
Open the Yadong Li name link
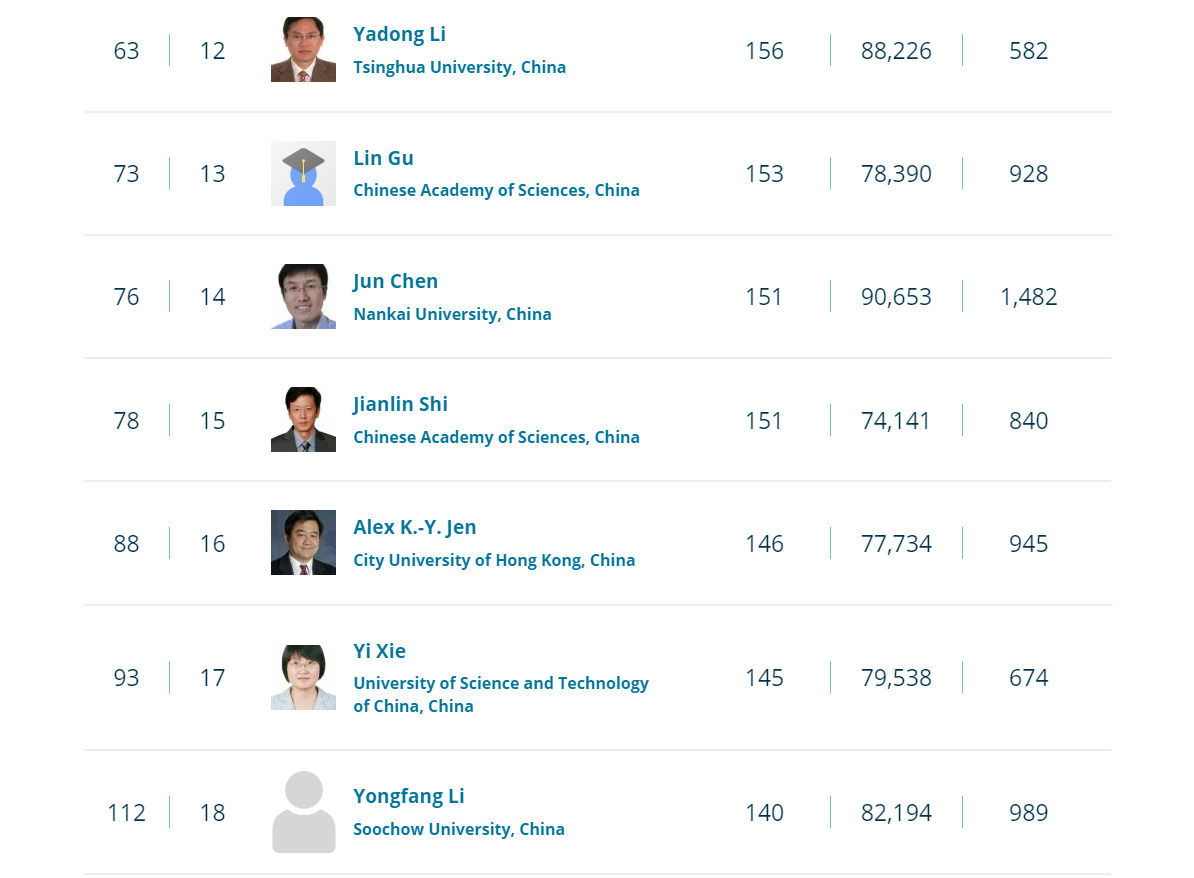[399, 34]
